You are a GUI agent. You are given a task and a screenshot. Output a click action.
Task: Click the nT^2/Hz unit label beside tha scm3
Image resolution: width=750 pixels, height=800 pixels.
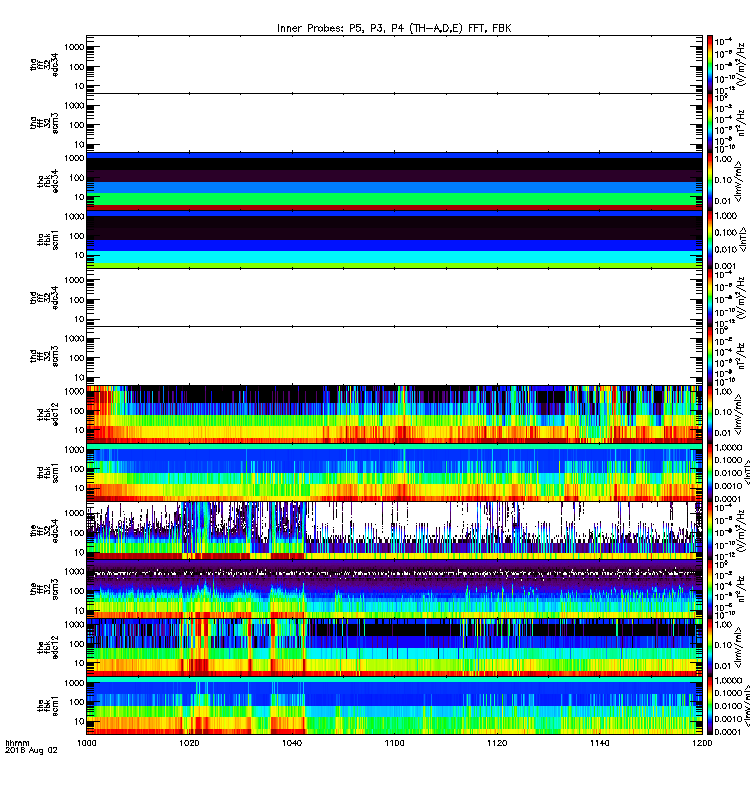pos(742,123)
